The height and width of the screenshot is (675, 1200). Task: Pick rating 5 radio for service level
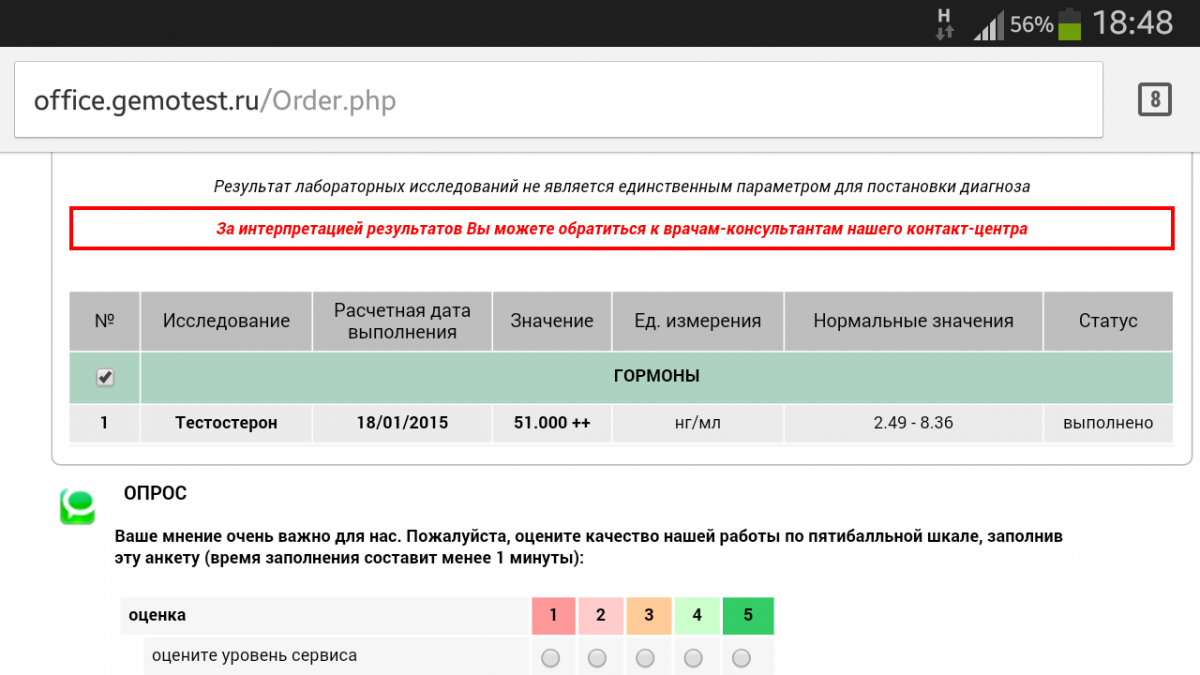click(741, 657)
